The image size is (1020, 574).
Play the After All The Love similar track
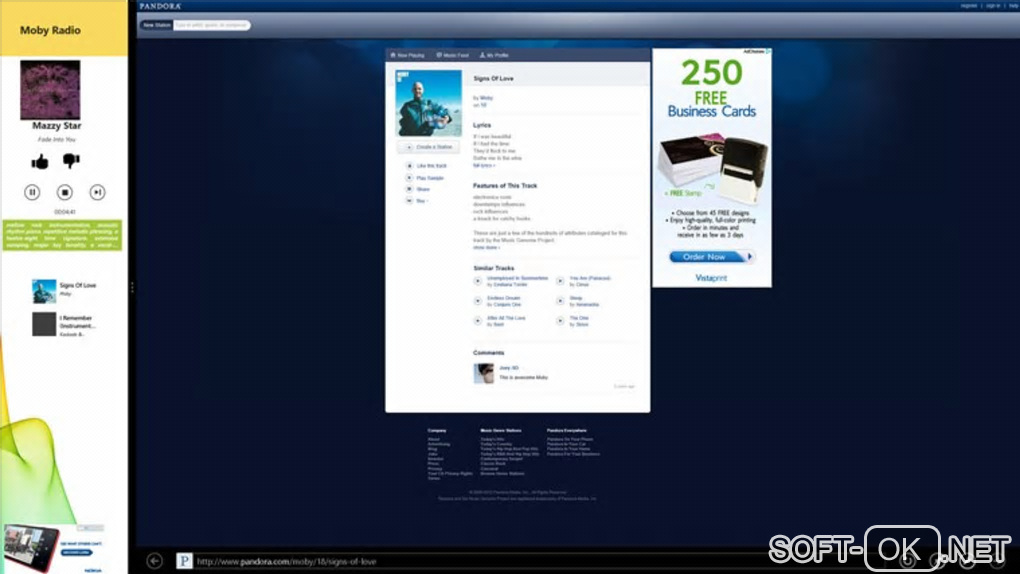coord(477,321)
